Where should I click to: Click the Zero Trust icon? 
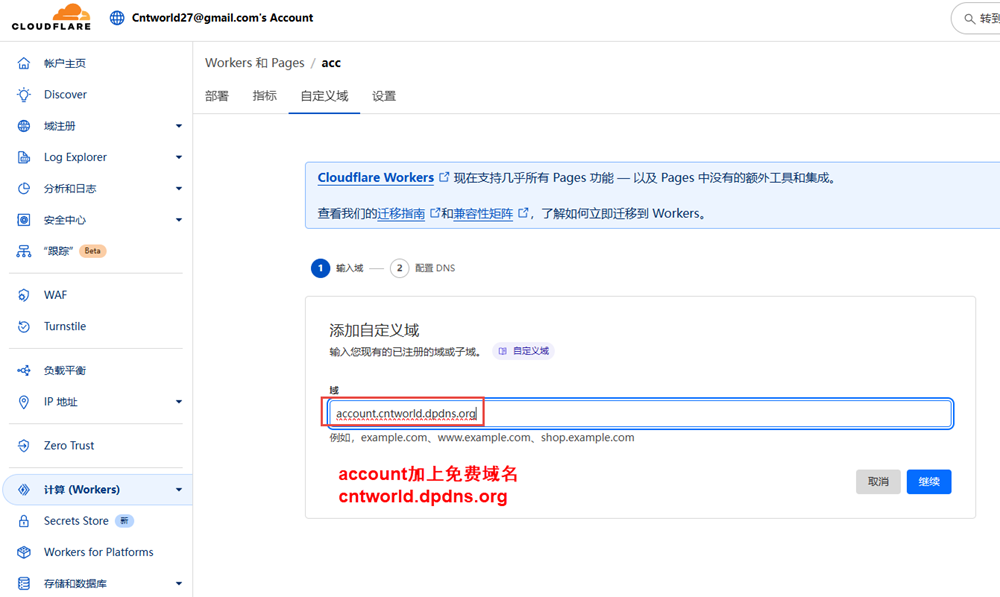[24, 446]
